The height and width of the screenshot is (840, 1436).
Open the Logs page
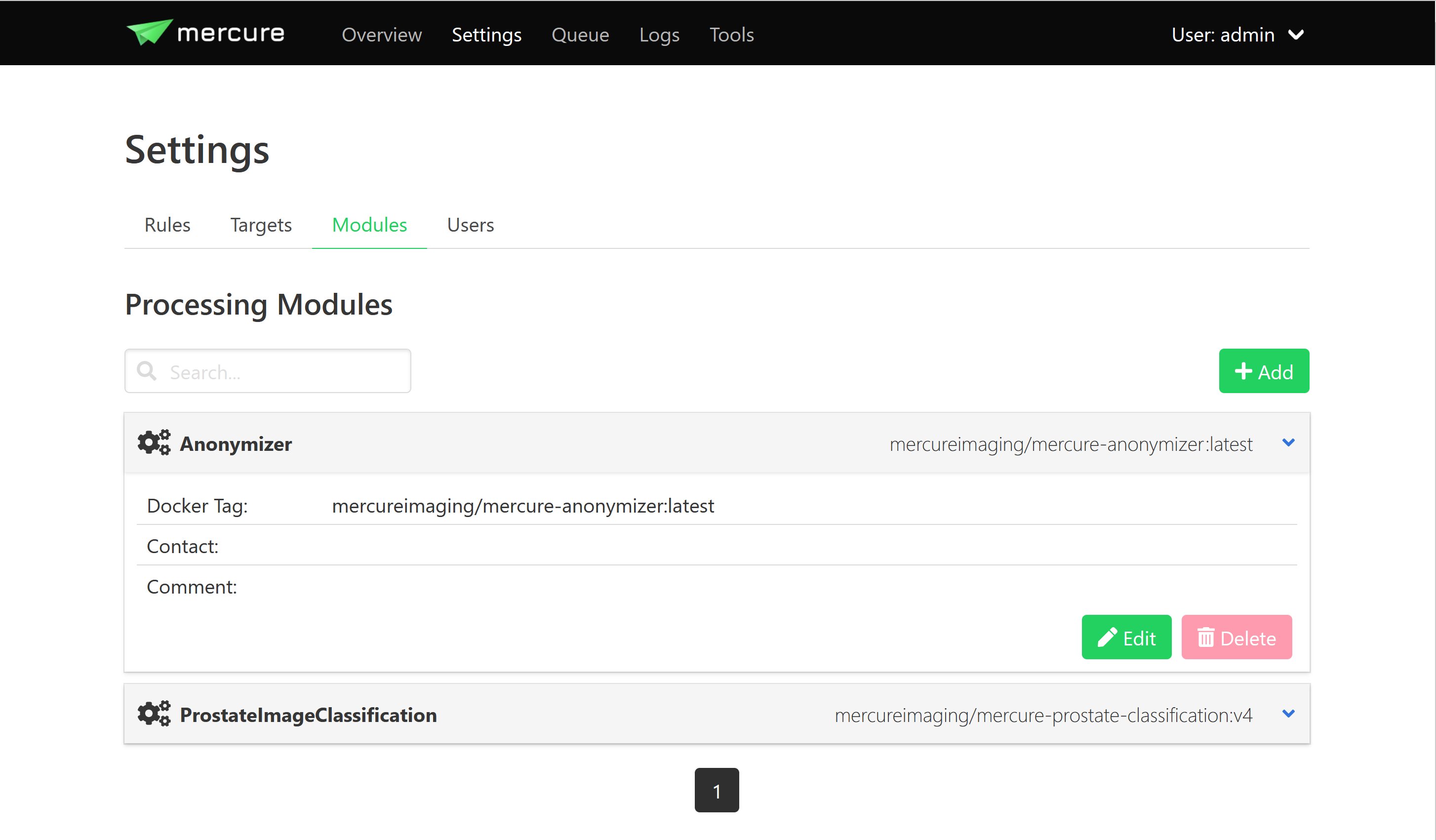pyautogui.click(x=659, y=35)
